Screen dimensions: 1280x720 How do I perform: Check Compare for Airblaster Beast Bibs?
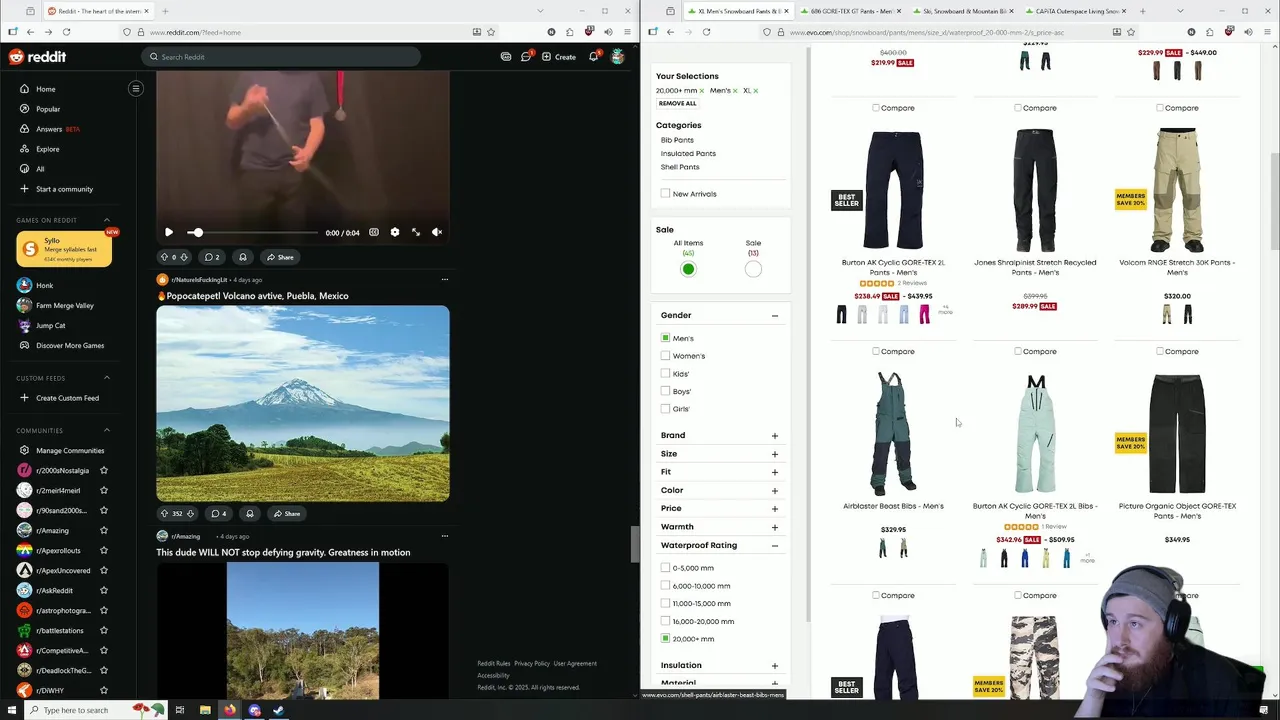[876, 352]
